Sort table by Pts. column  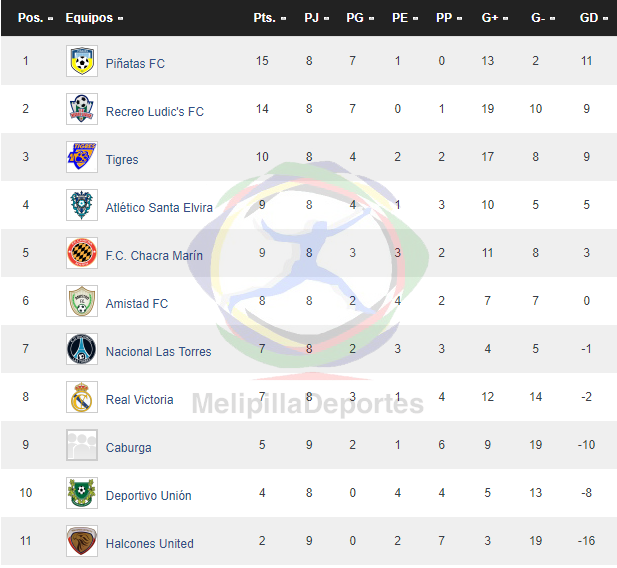270,18
